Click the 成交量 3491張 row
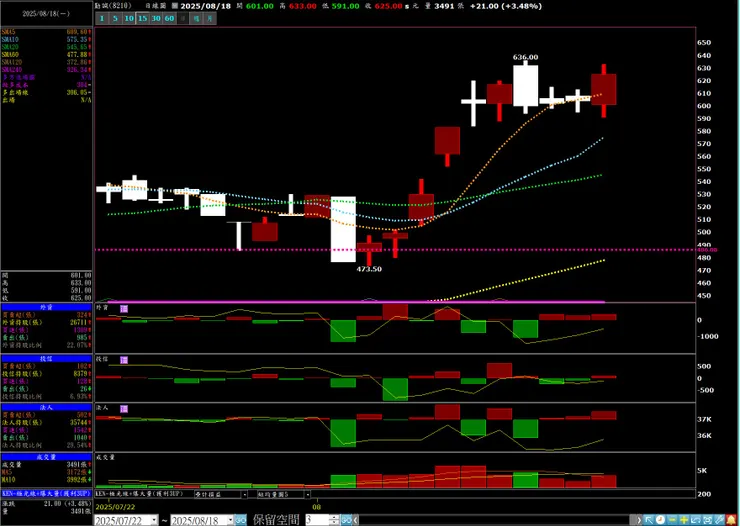This screenshot has width=740, height=526. [x=46, y=465]
